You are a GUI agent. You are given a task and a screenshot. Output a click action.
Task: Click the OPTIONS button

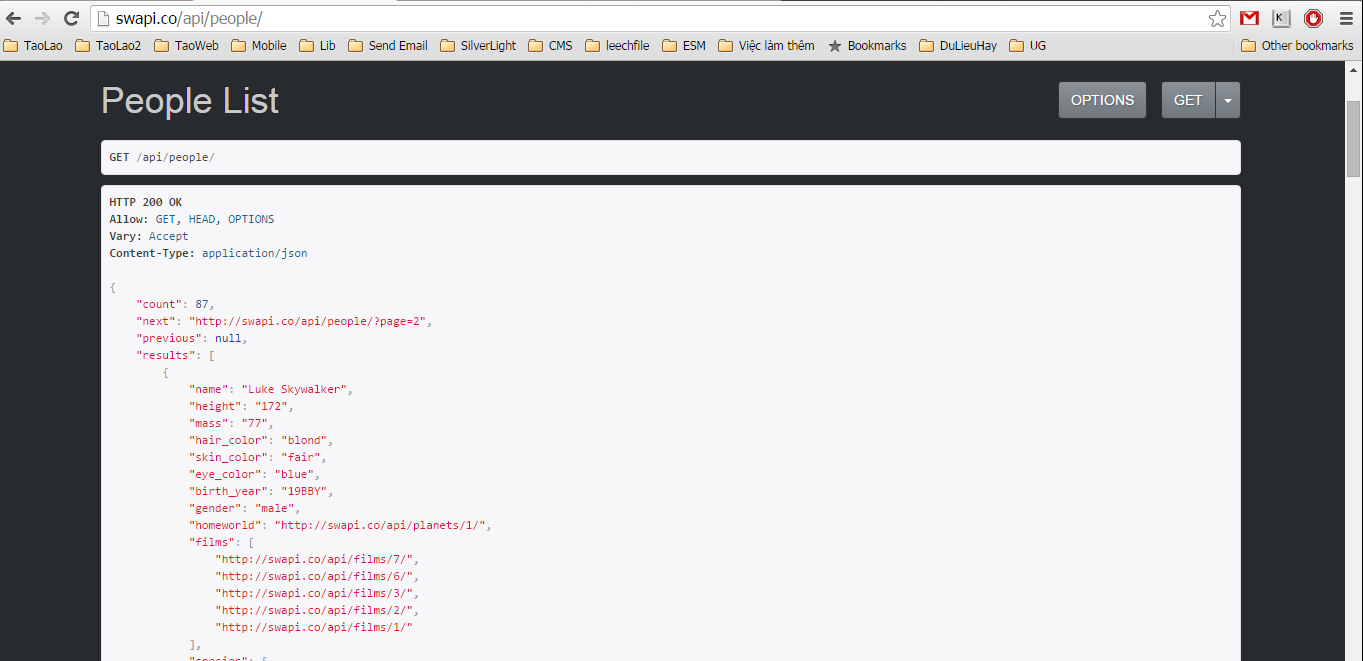tap(1102, 100)
